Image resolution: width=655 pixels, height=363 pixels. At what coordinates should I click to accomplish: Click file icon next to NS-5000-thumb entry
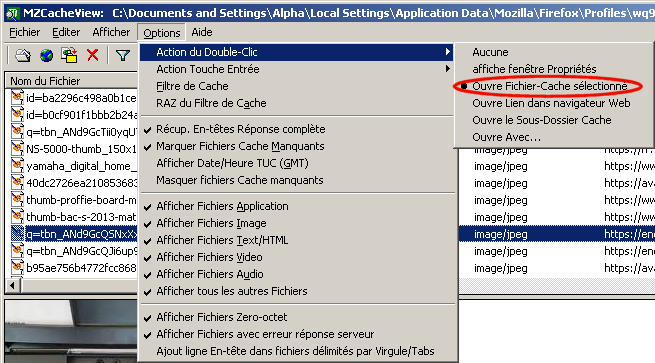click(x=17, y=149)
